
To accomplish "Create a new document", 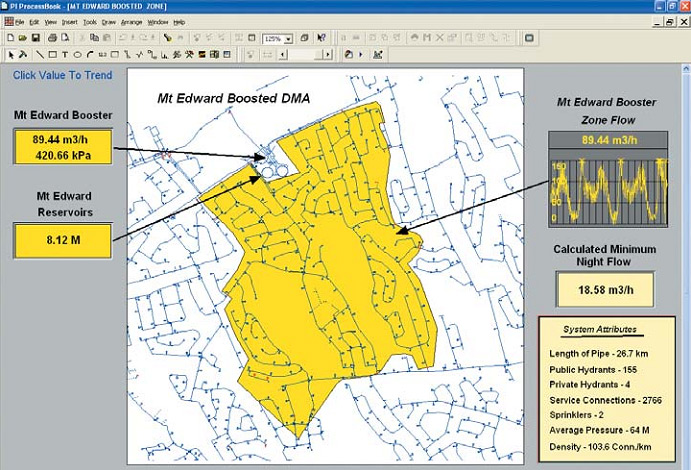I will tap(11, 38).
